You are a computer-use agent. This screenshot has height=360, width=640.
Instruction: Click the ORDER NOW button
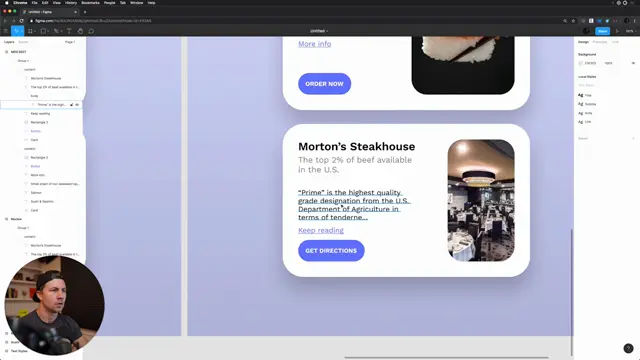pos(324,84)
